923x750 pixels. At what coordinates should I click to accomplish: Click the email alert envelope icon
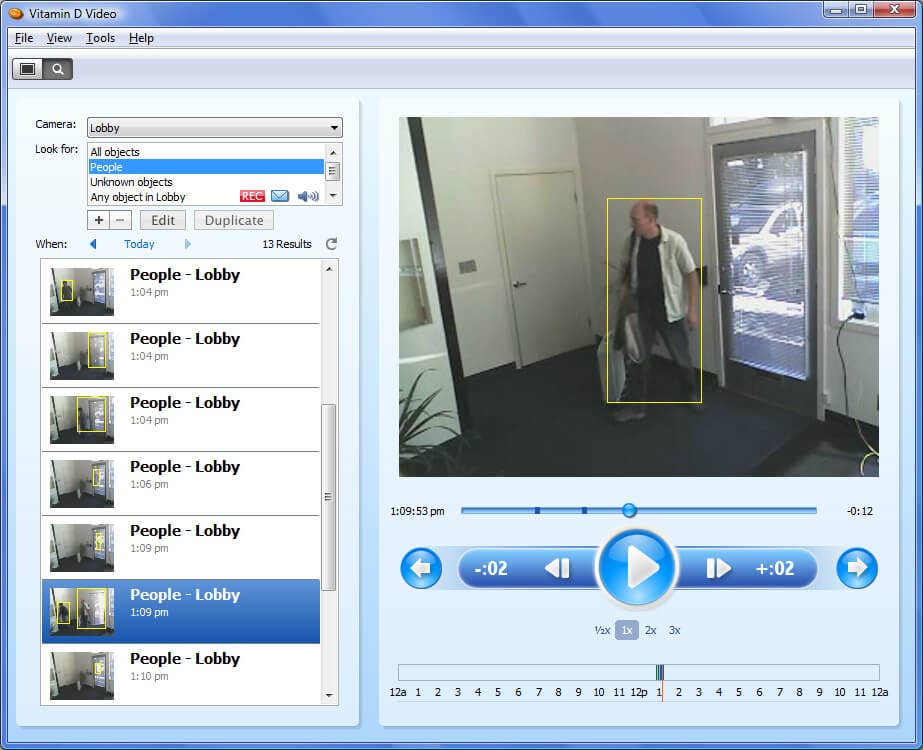pos(280,197)
